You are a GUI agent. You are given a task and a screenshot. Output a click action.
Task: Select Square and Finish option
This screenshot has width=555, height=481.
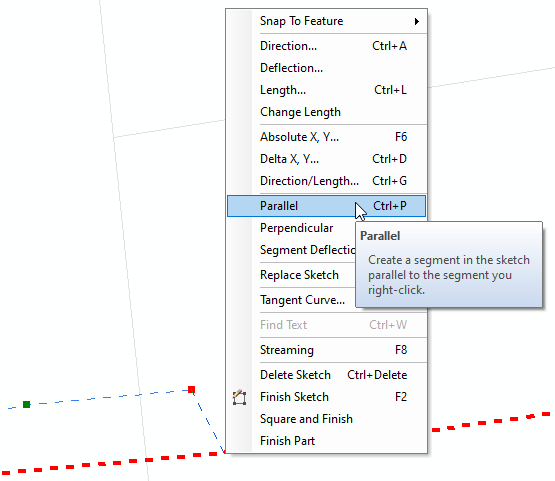(x=326, y=419)
